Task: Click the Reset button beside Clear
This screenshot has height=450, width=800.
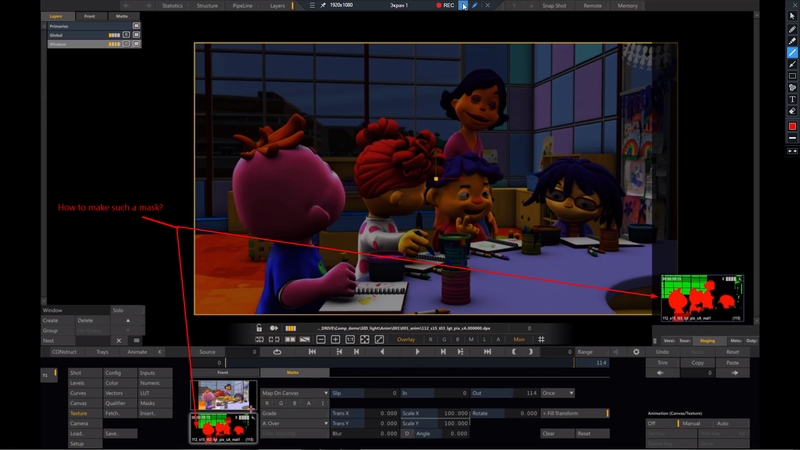Action: [585, 433]
